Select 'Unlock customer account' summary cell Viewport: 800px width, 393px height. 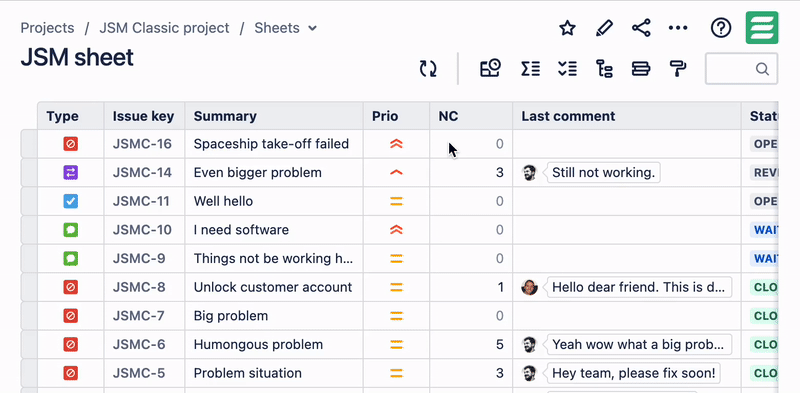point(274,287)
